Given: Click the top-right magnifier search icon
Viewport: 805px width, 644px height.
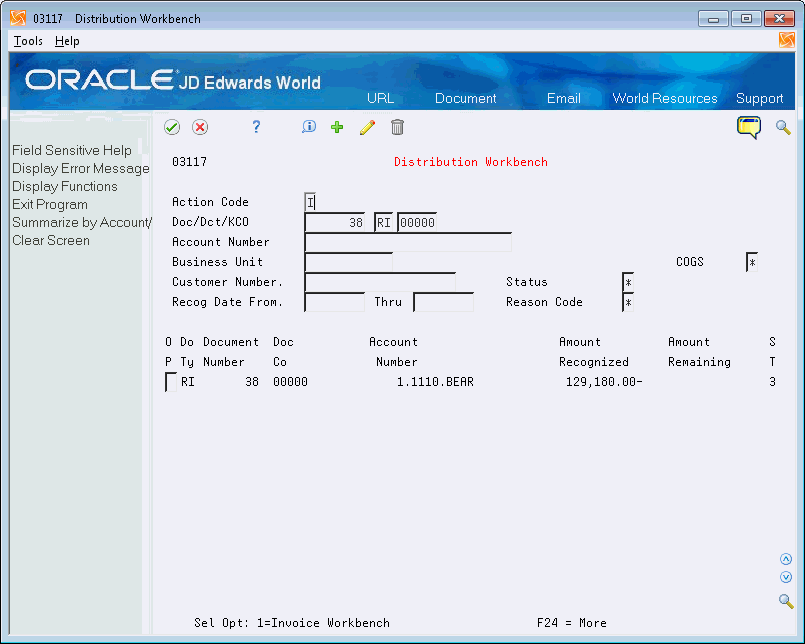Looking at the screenshot, I should point(783,127).
